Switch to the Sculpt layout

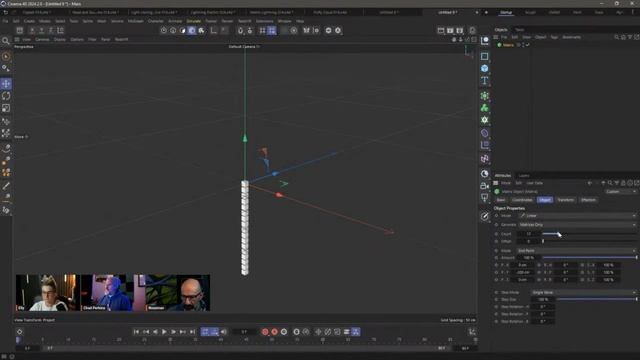(530, 13)
